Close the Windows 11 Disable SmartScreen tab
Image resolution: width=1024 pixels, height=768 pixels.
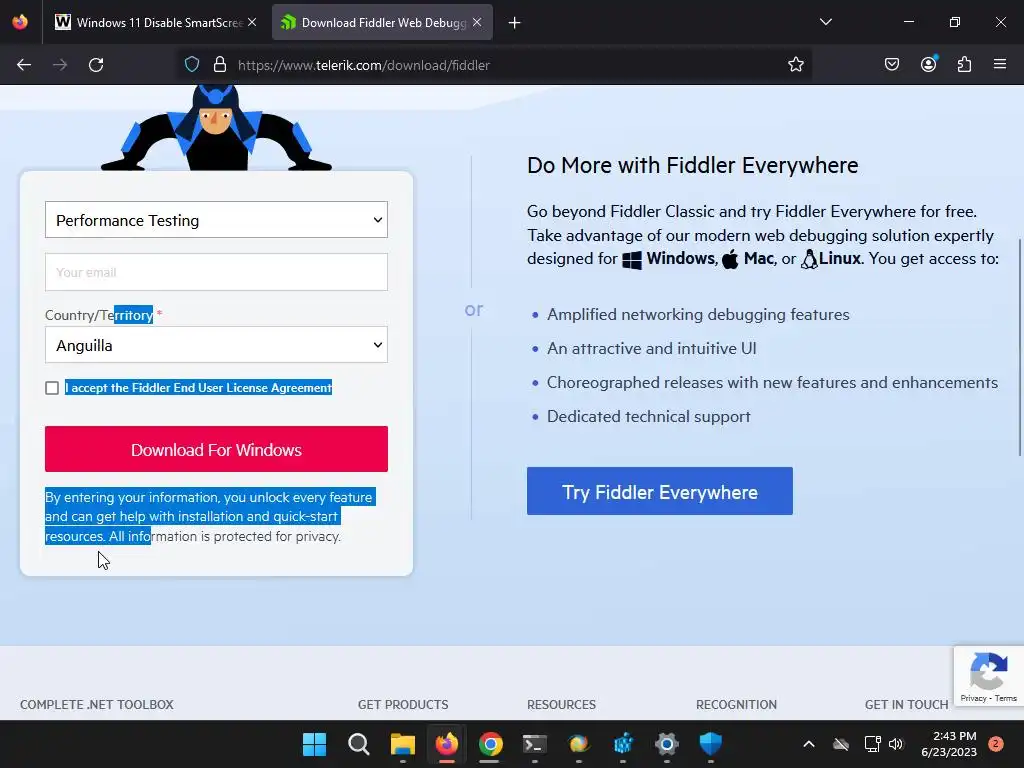(252, 22)
